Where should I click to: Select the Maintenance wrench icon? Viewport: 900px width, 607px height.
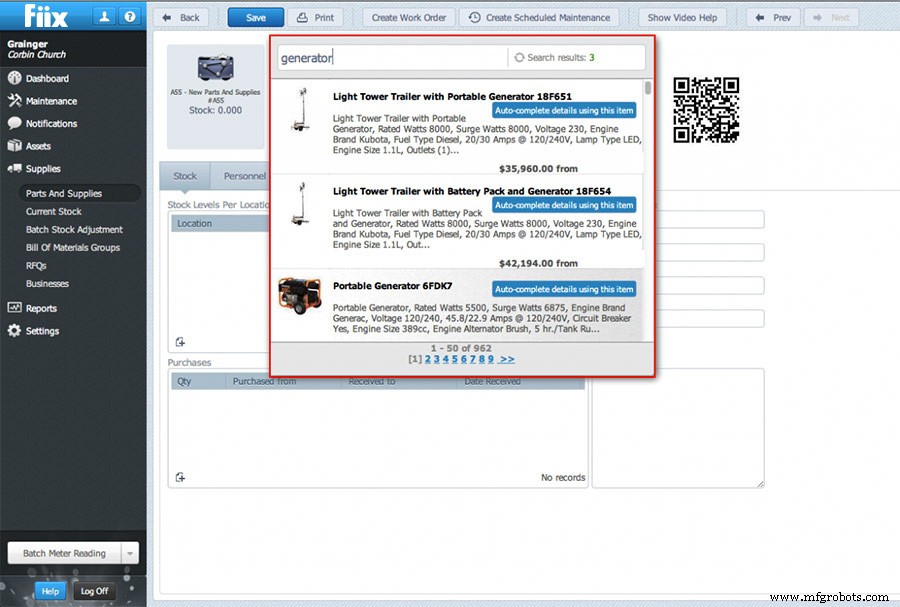point(14,100)
